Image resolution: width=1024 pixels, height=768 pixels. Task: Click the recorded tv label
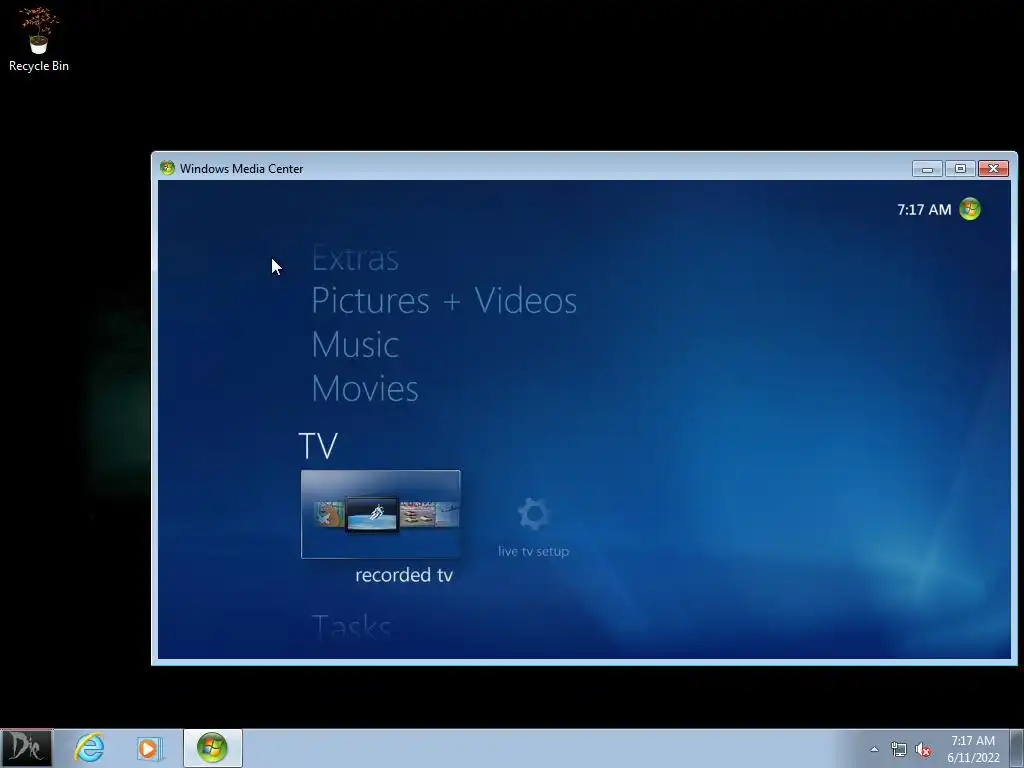tap(404, 575)
